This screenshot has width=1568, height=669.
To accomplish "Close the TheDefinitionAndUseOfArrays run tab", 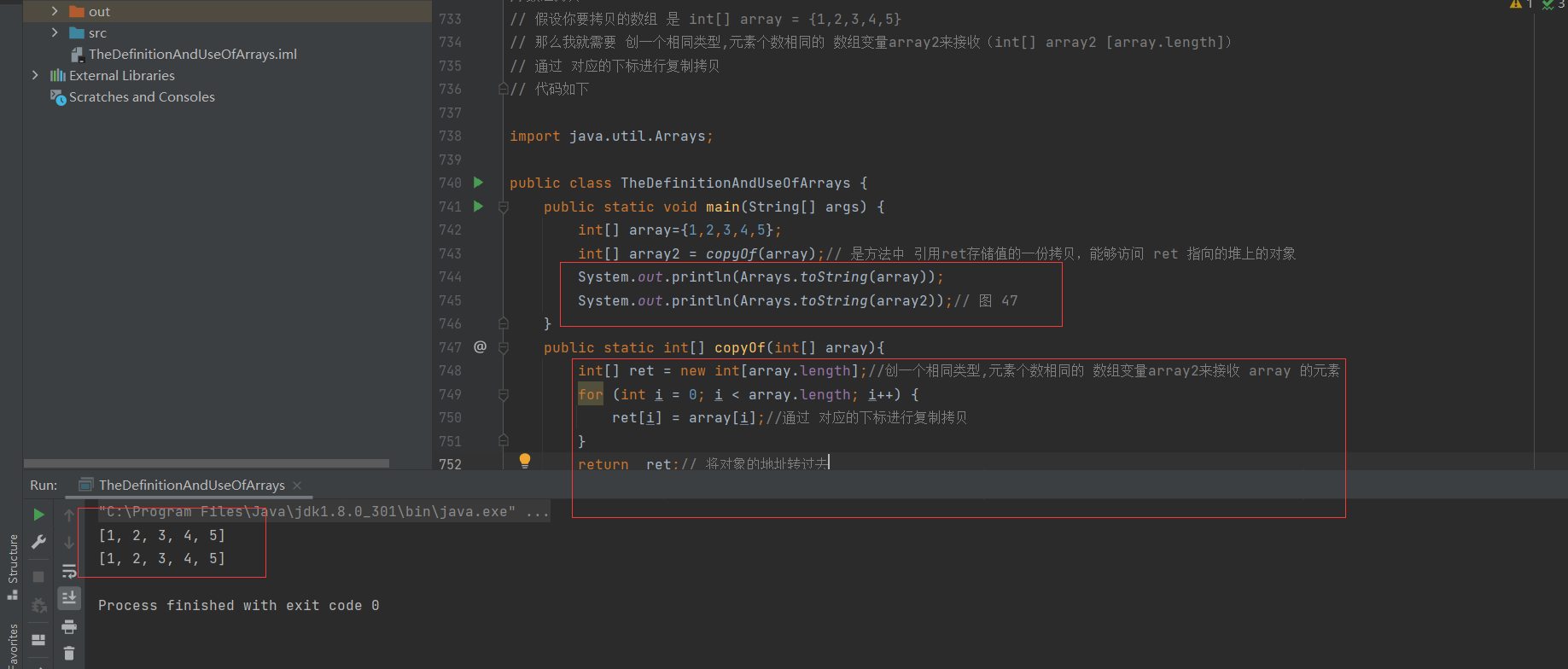I will [x=297, y=486].
